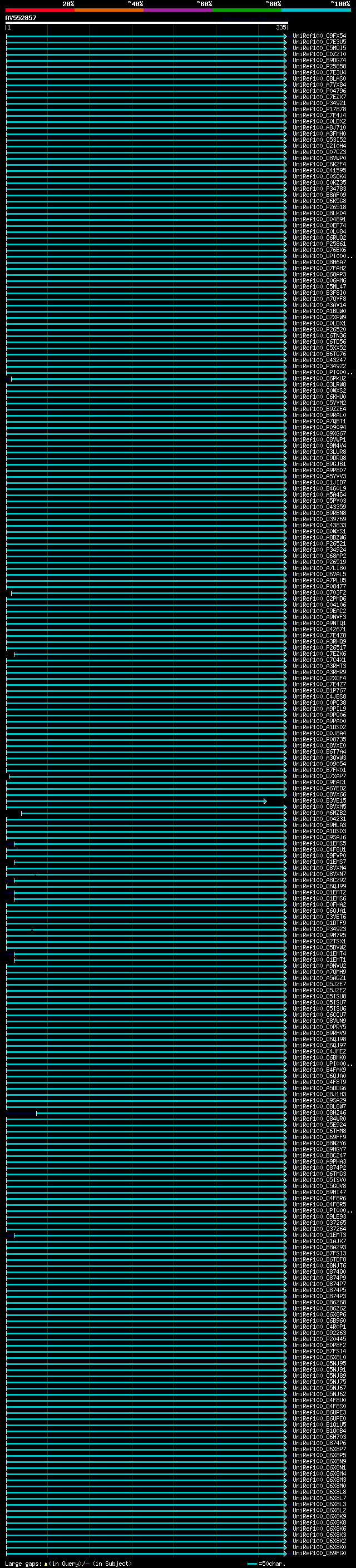Open the UniRef100_P34924 entry
This screenshot has height=1568, width=356.
coord(319,550)
